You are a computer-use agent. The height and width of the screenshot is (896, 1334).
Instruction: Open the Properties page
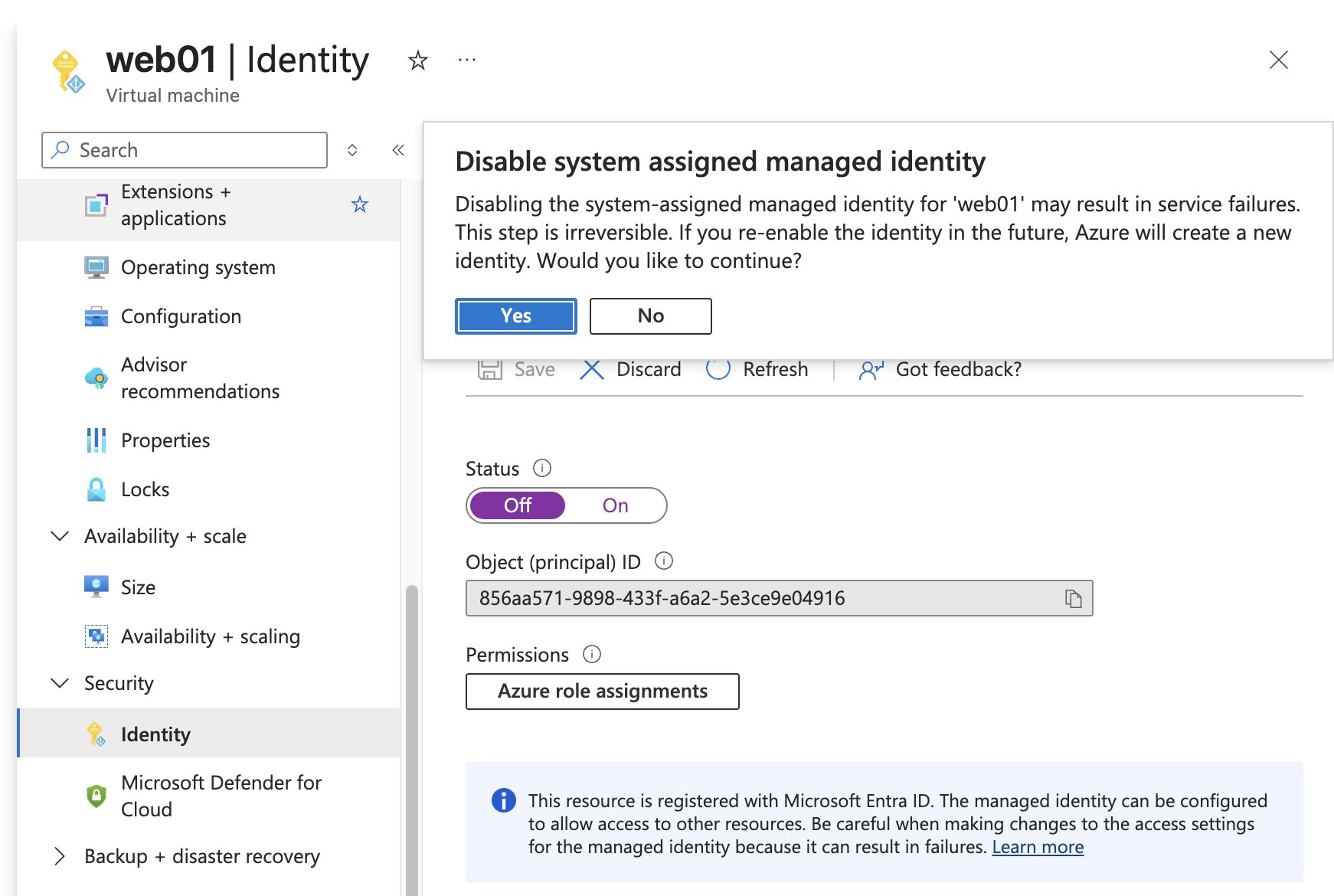pyautogui.click(x=208, y=440)
